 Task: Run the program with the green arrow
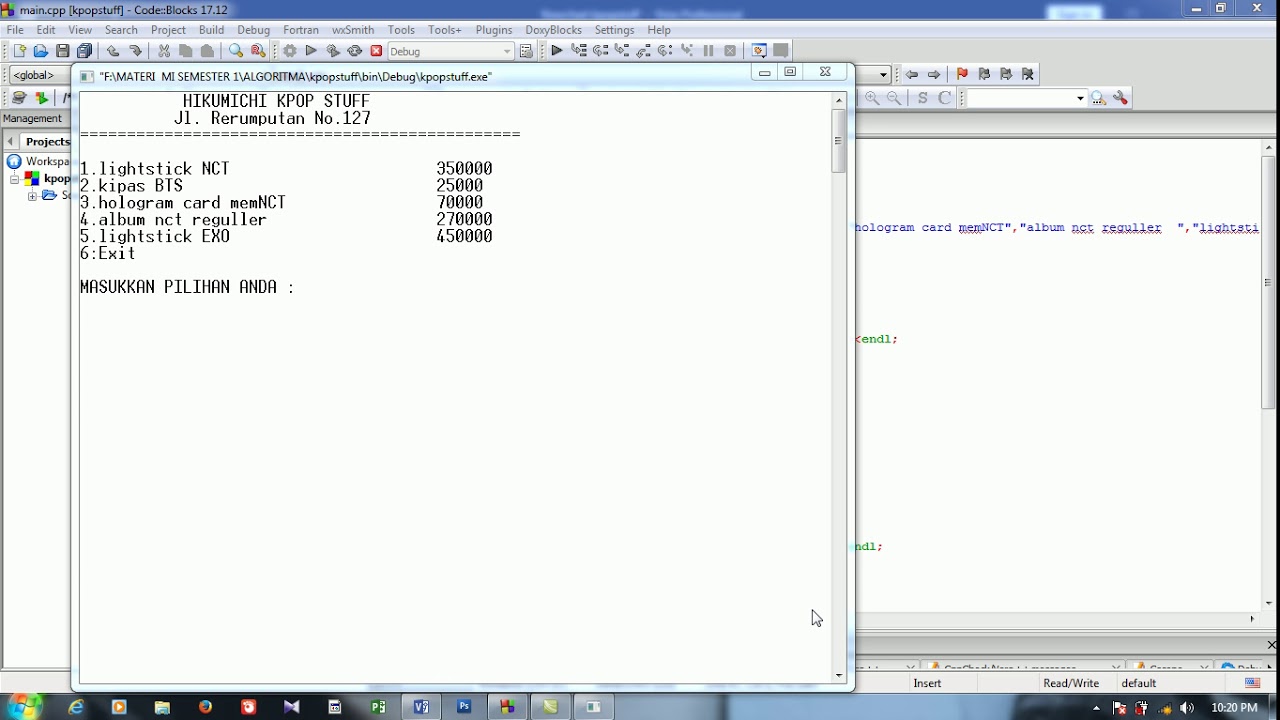[x=311, y=51]
